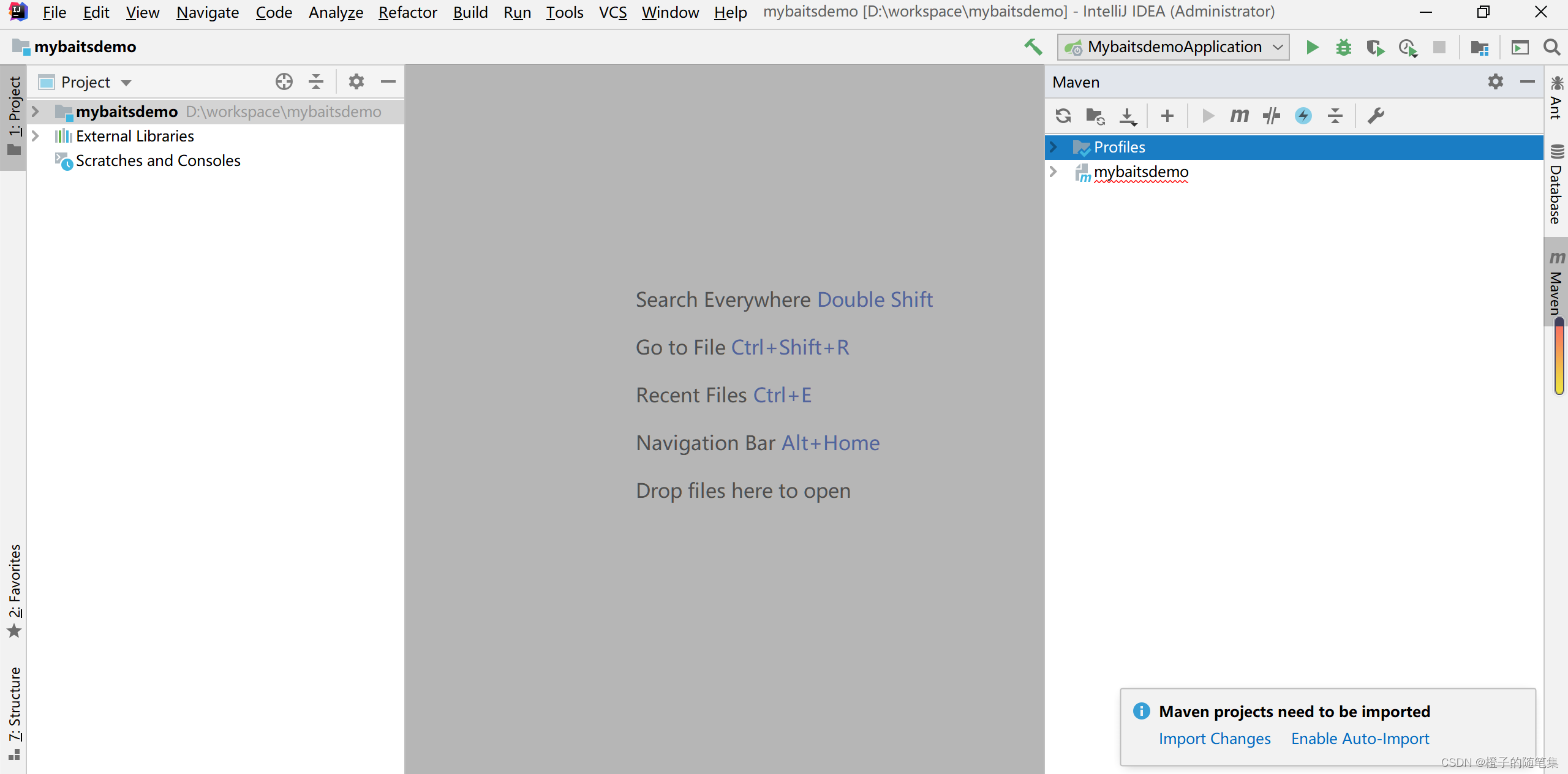Hide the Maven tool window
Screen dimensions: 1568x774
[1528, 81]
